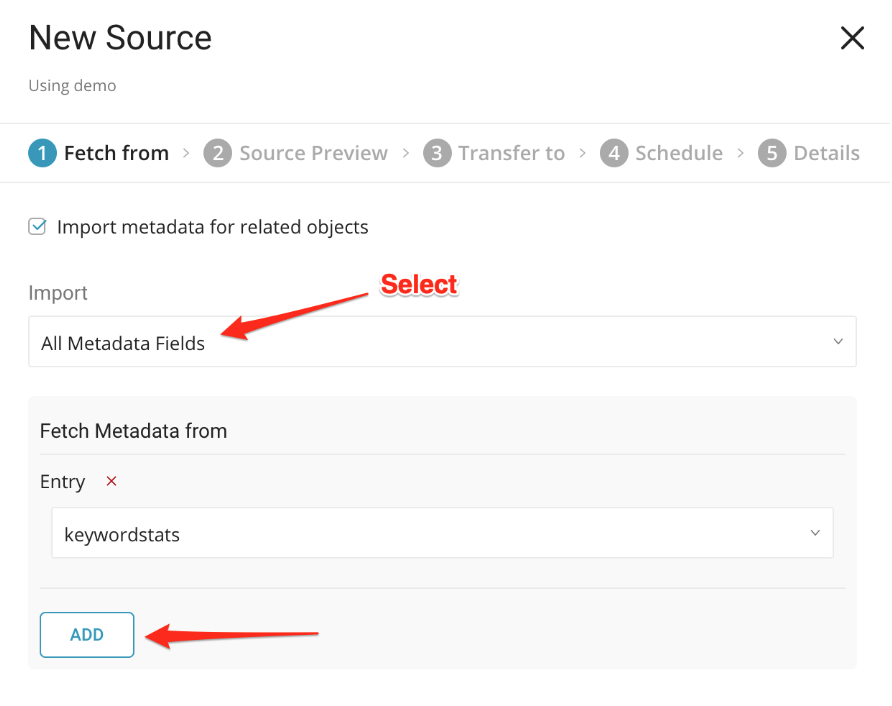Image resolution: width=892 pixels, height=706 pixels.
Task: Click the step 1 circle icon
Action: click(42, 153)
